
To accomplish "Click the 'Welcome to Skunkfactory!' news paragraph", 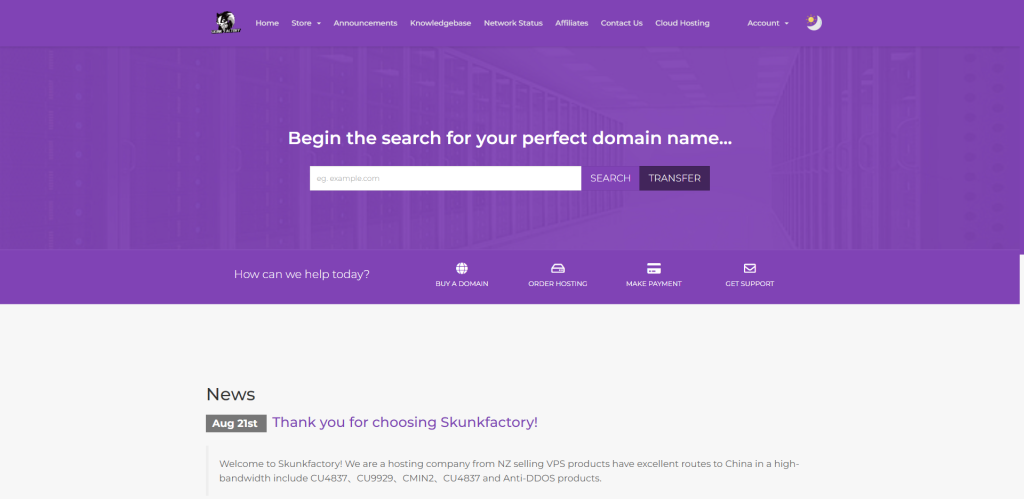I will pos(509,471).
